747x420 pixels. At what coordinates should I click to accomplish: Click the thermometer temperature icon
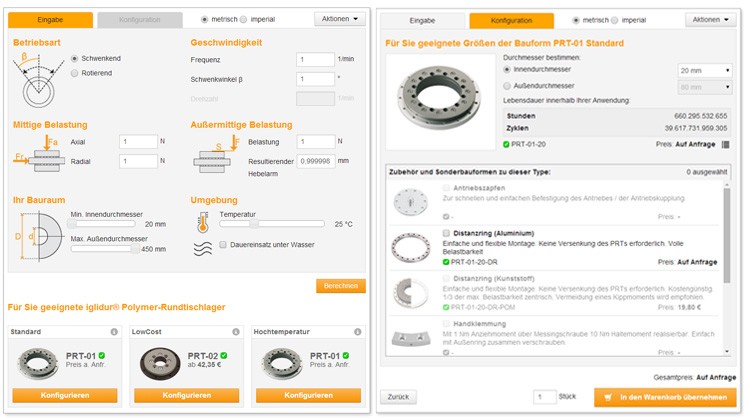pos(203,222)
